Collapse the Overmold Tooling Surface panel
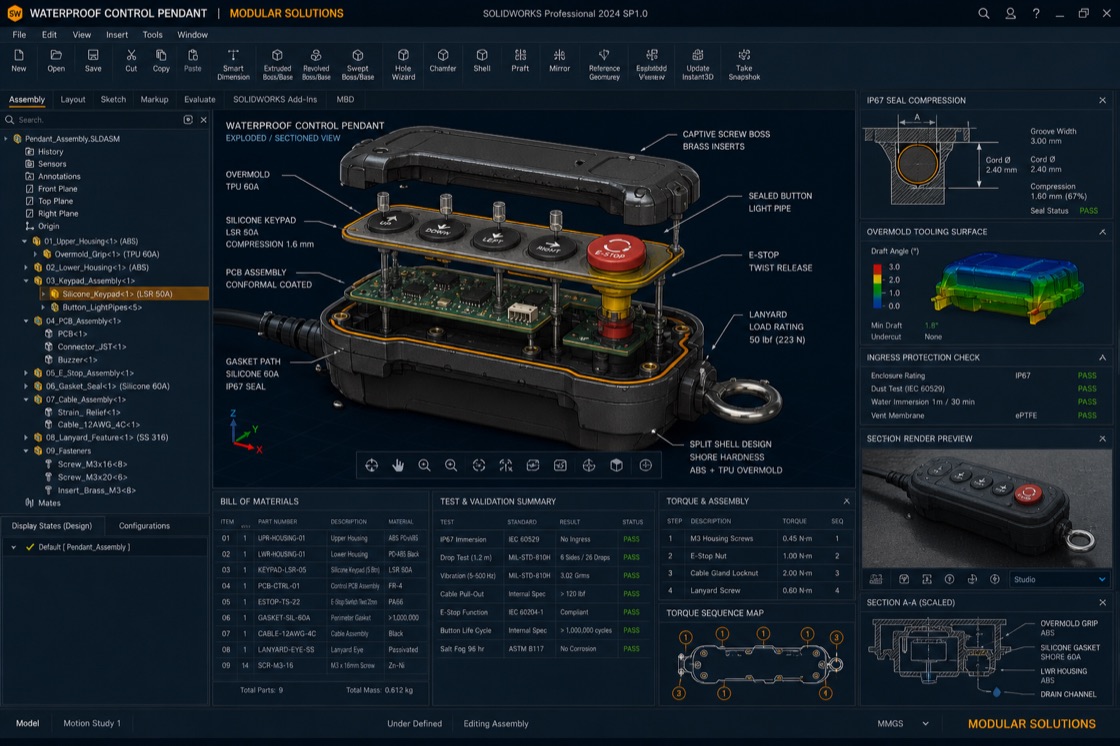This screenshot has height=746, width=1120. 1102,232
